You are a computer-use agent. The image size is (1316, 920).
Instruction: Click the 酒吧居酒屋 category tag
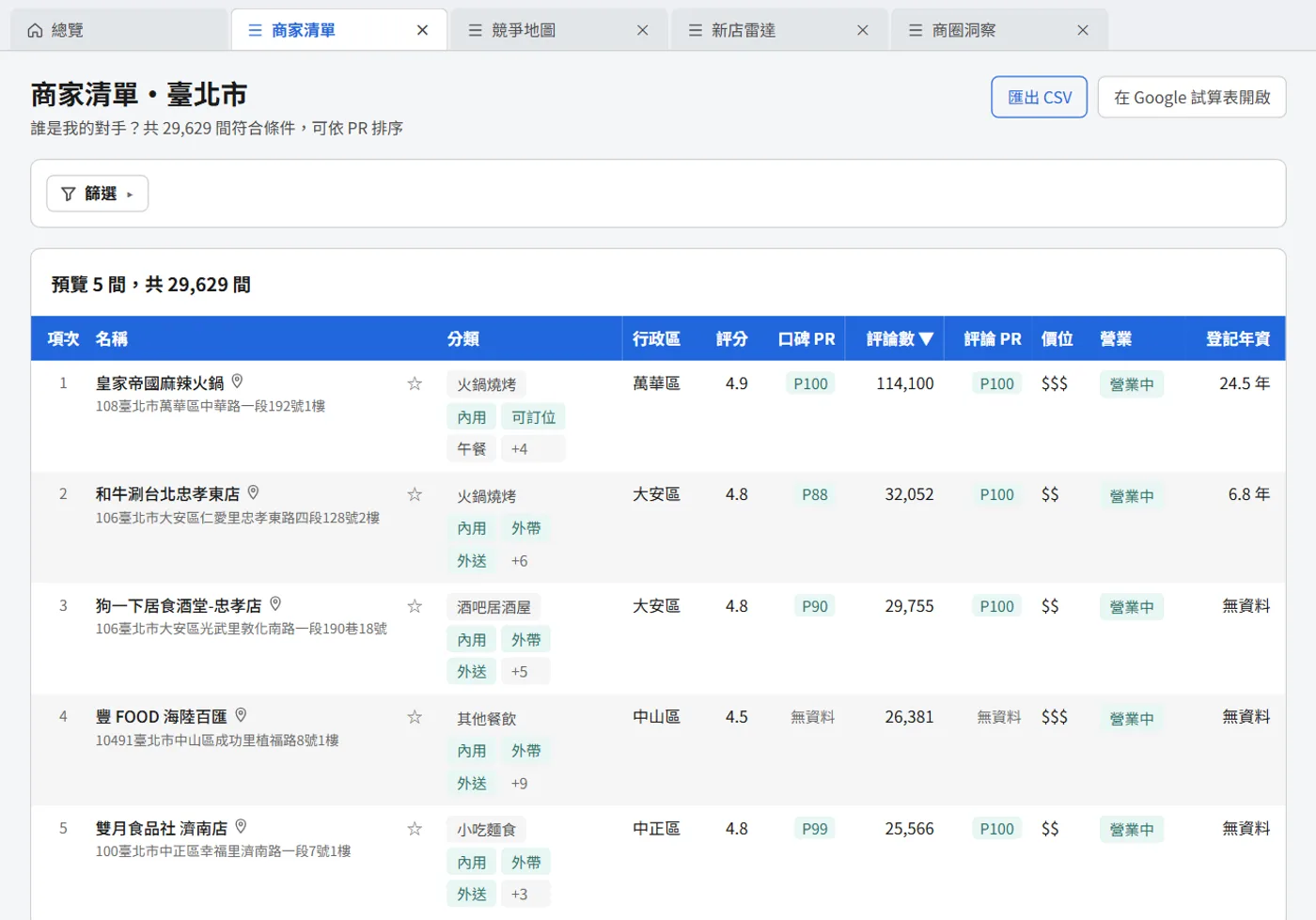(493, 607)
